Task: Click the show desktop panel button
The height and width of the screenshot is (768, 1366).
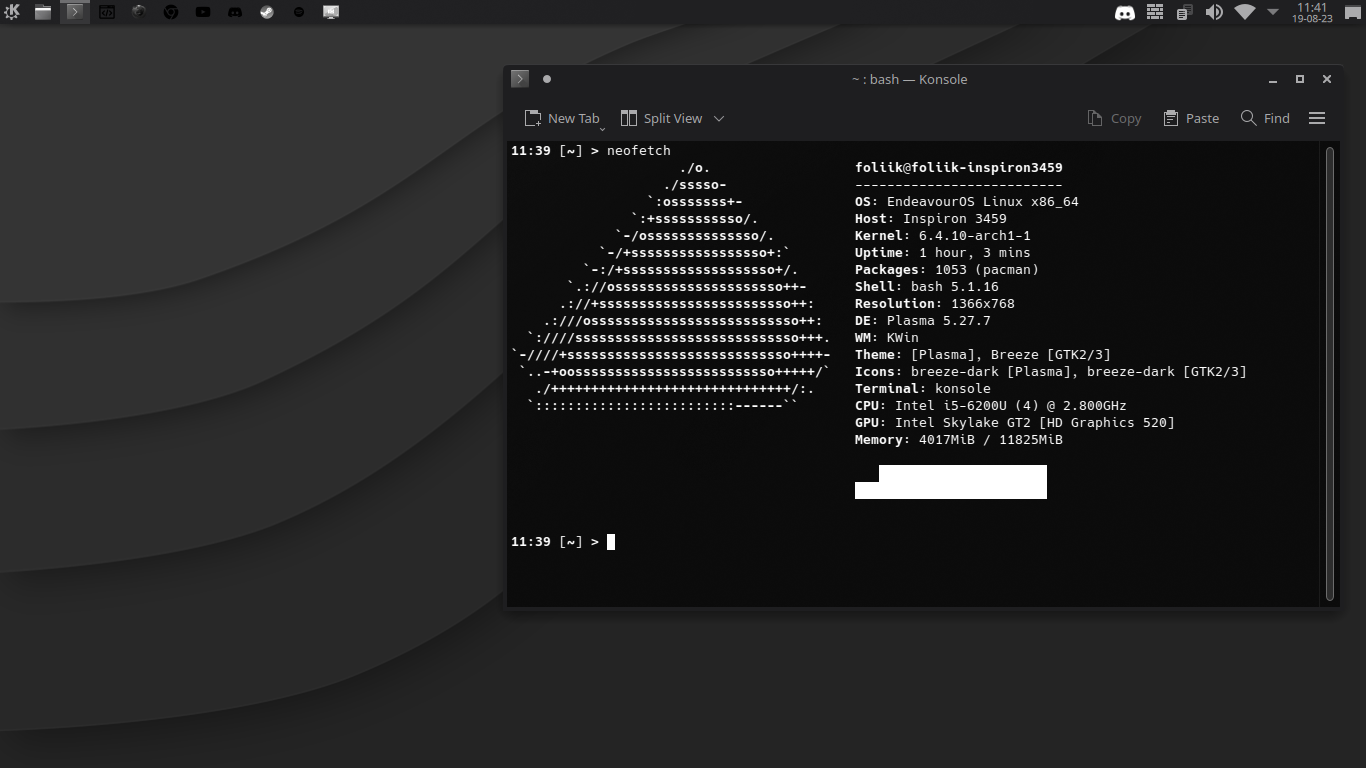Action: coord(1352,12)
